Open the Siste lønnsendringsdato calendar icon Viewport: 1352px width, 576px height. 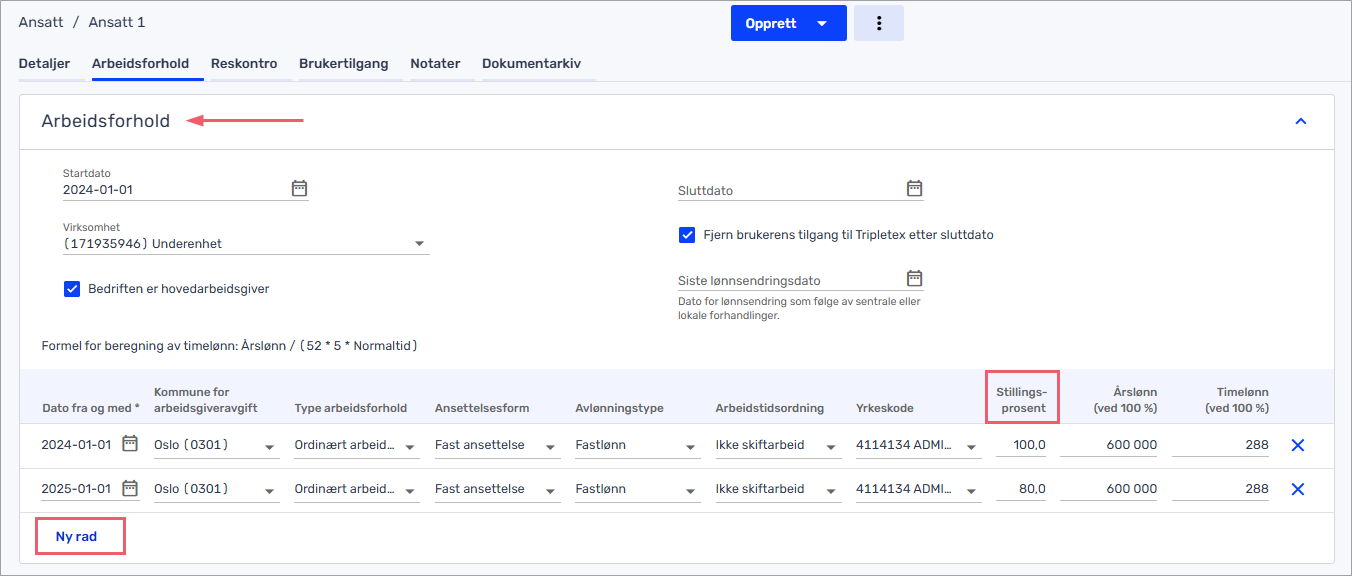pos(914,278)
